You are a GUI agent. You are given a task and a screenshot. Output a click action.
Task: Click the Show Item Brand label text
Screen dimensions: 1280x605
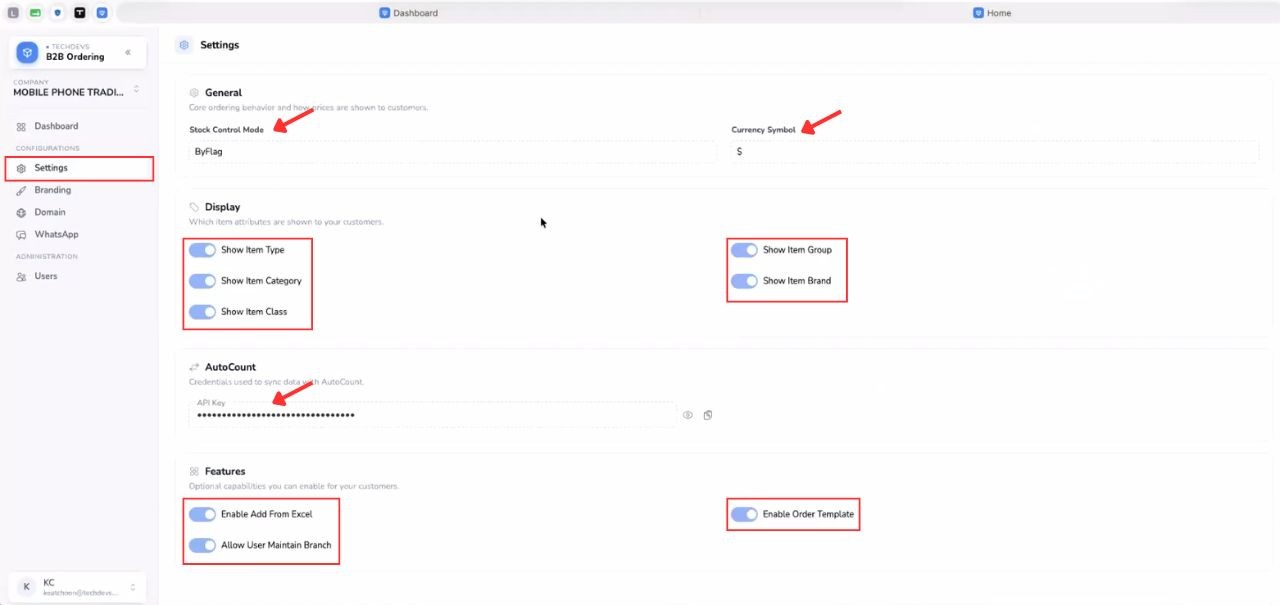coord(797,281)
